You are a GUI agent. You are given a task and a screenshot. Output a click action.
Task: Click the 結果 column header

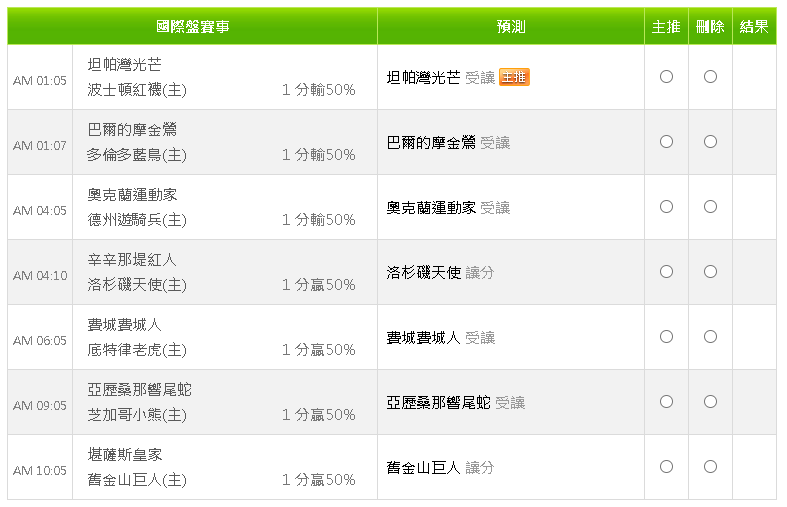tap(754, 26)
